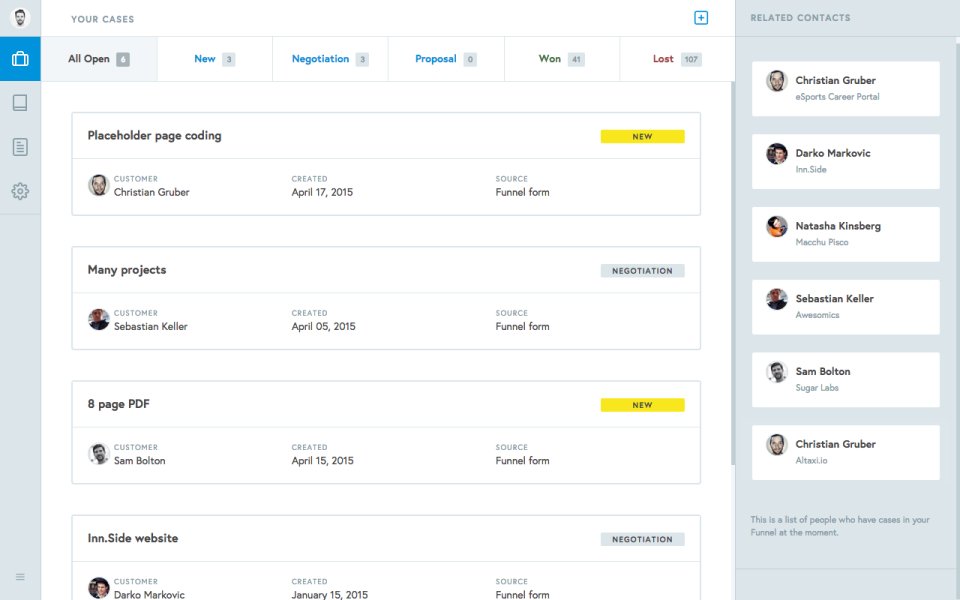Click the hamburger icon at the sidebar bottom

point(20,576)
